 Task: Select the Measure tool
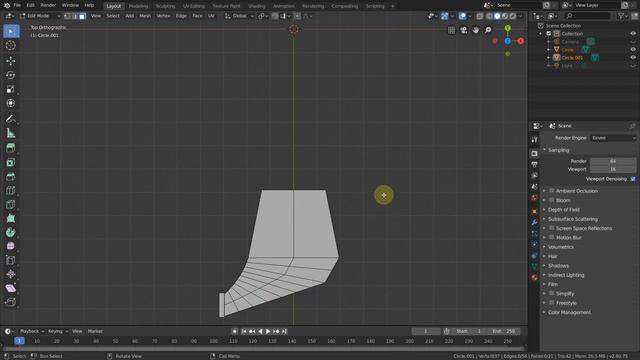(x=11, y=133)
